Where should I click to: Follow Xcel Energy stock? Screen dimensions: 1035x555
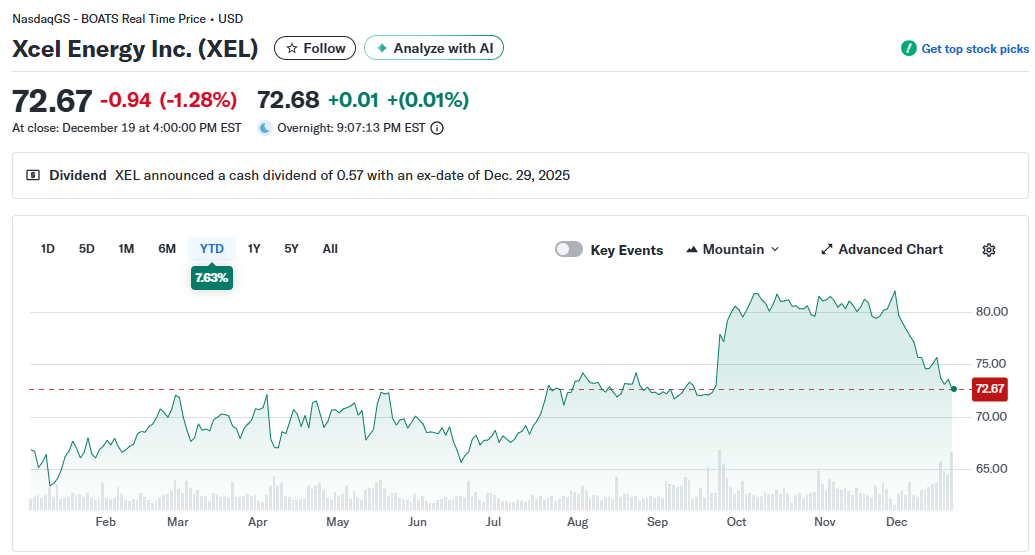tap(315, 48)
